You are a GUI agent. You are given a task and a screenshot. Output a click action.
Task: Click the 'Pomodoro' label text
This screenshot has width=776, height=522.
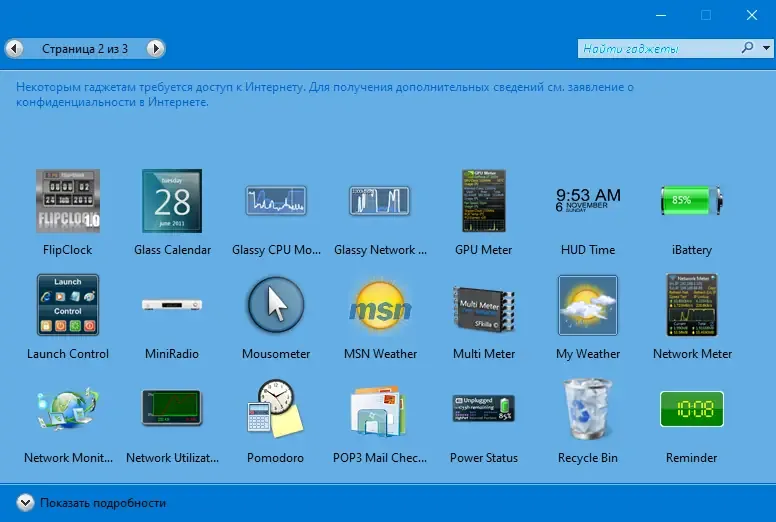click(x=275, y=458)
